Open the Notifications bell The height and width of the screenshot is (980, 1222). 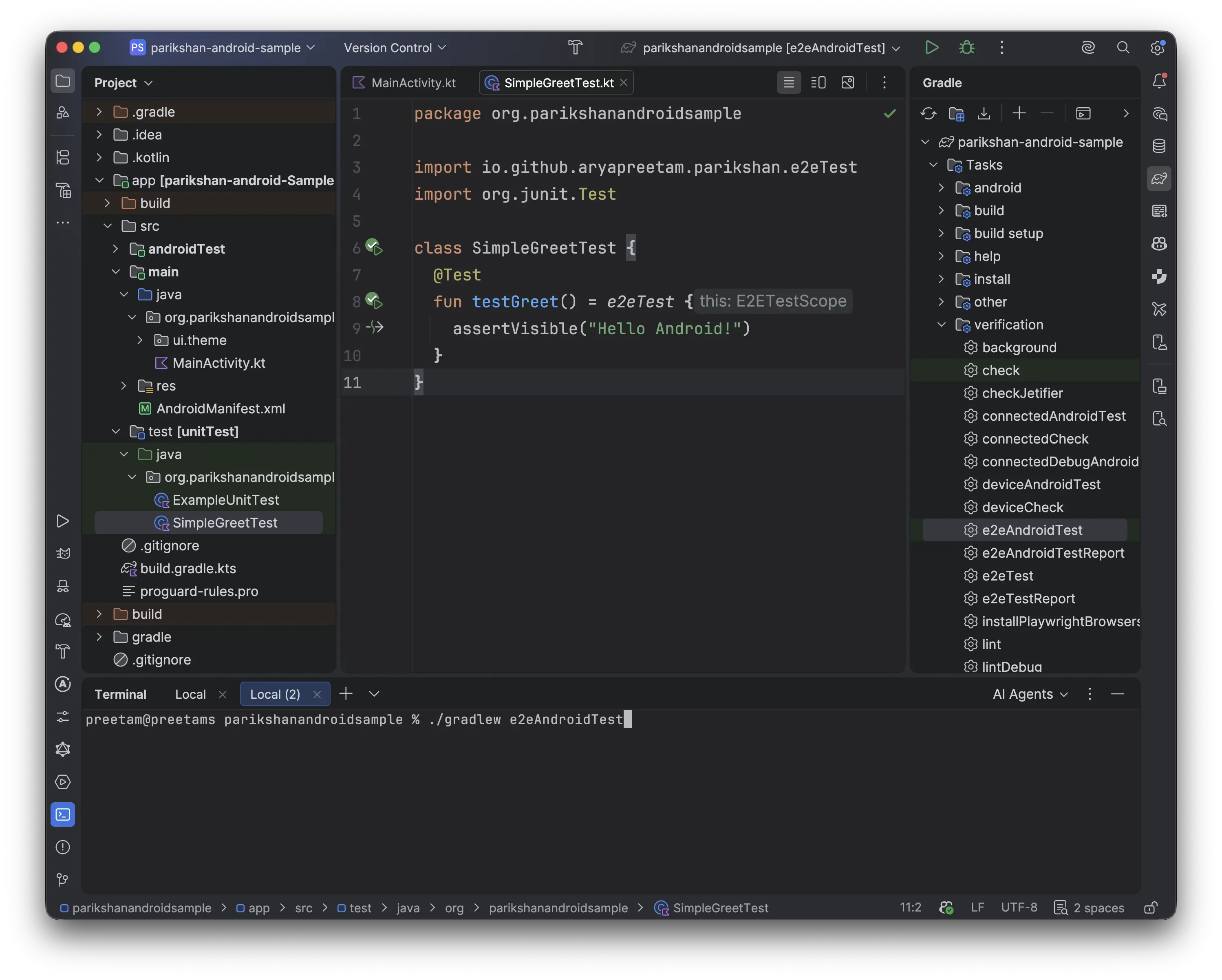click(x=1159, y=82)
